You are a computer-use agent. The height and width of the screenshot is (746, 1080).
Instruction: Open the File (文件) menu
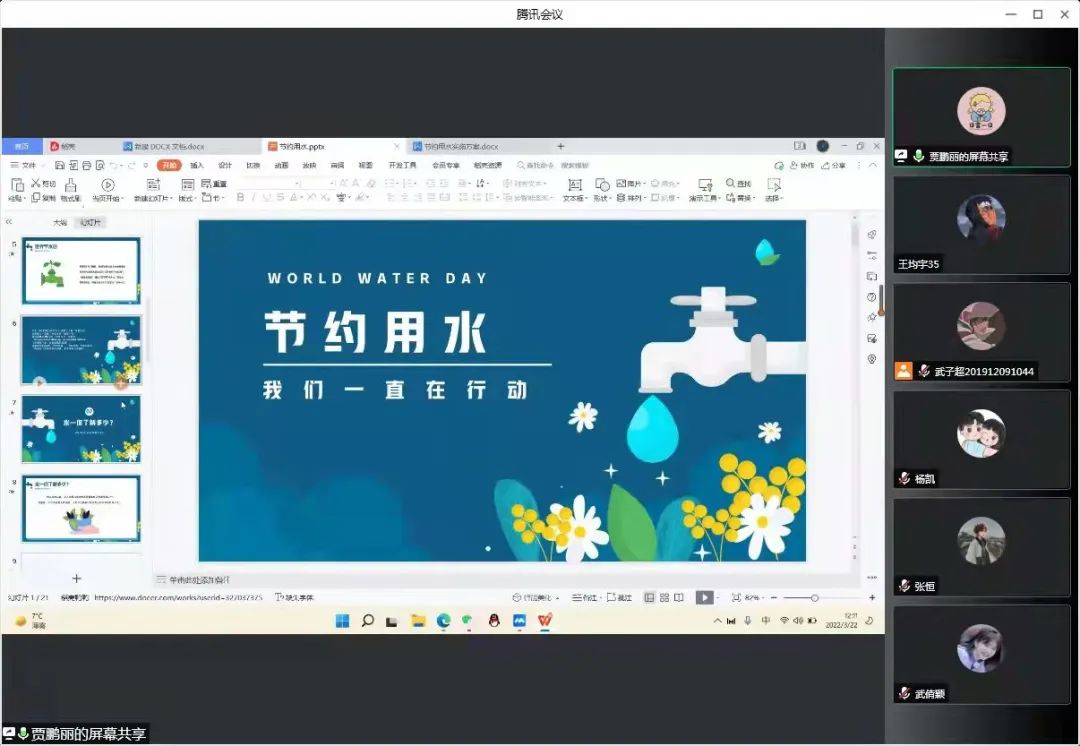pyautogui.click(x=23, y=165)
